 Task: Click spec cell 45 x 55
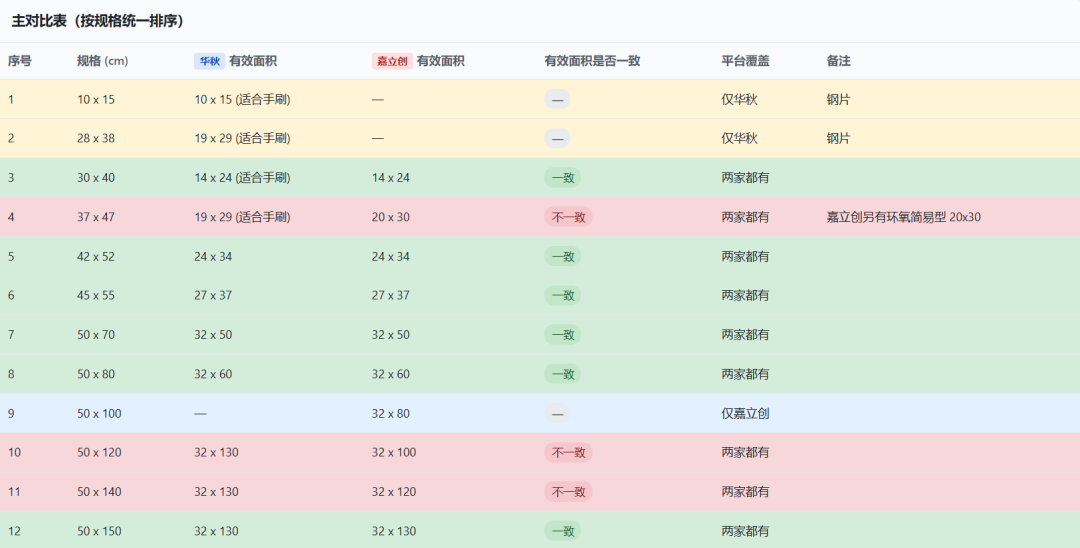[x=96, y=295]
